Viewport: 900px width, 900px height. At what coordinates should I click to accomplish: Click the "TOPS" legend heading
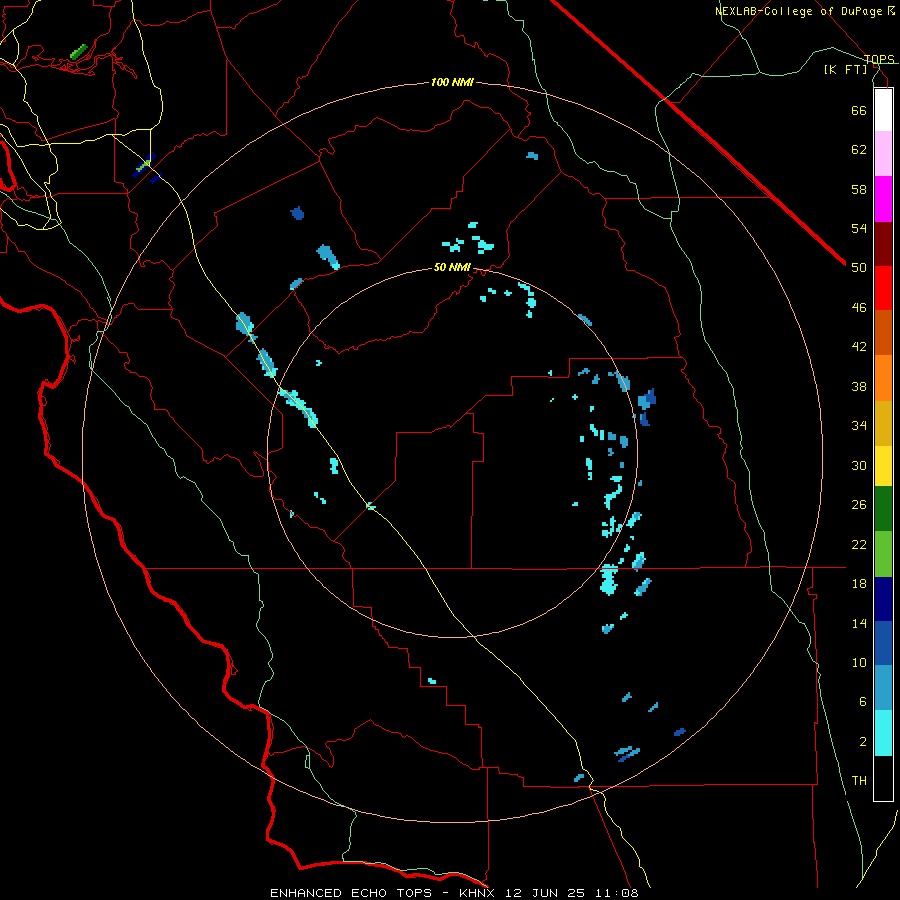879,59
